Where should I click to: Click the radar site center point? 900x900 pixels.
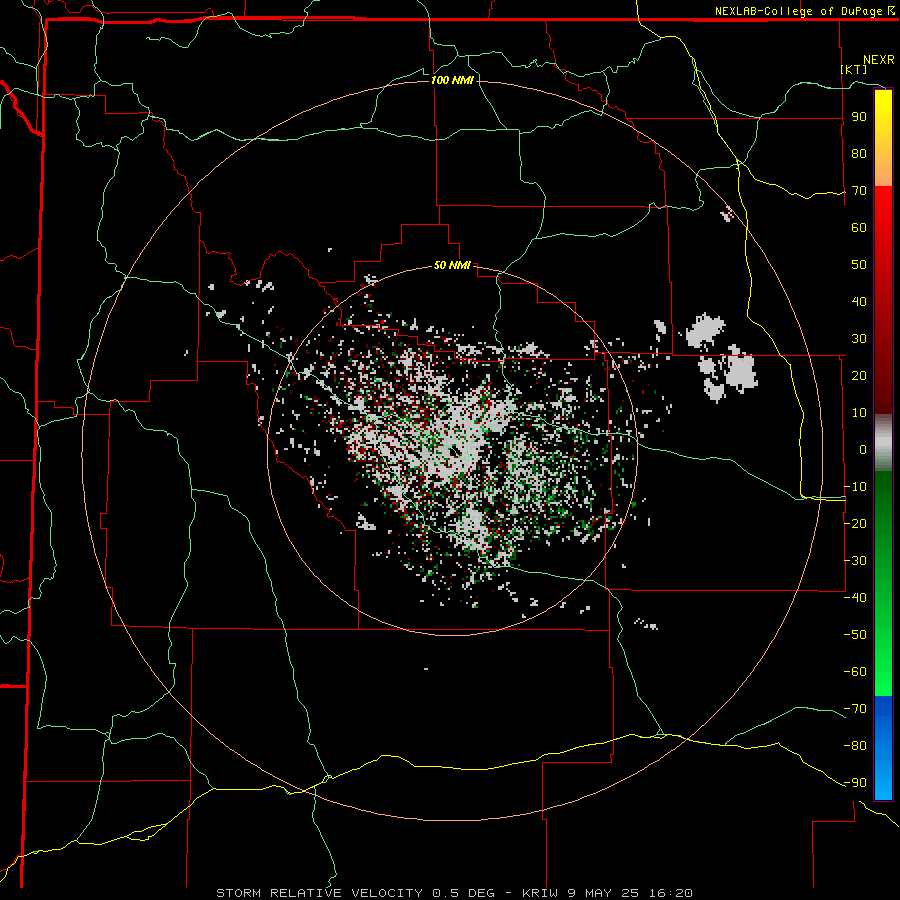point(453,451)
